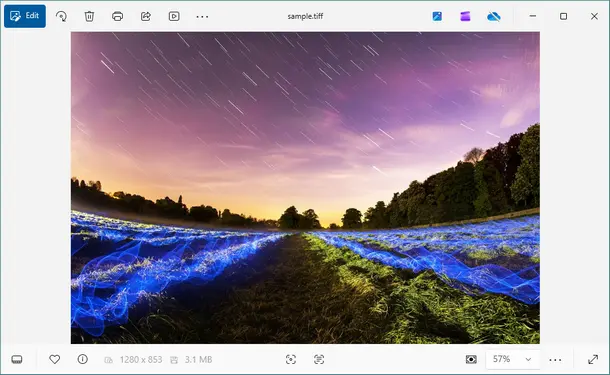The height and width of the screenshot is (375, 610).
Task: Open the purple Clipchamp icon
Action: point(465,16)
